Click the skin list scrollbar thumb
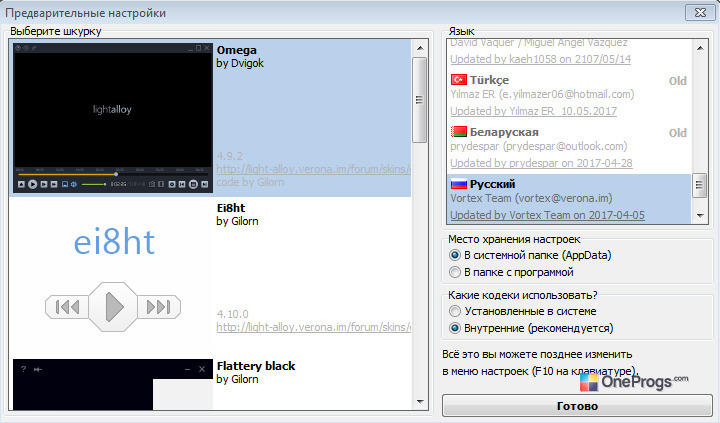The image size is (720, 423). tap(420, 100)
